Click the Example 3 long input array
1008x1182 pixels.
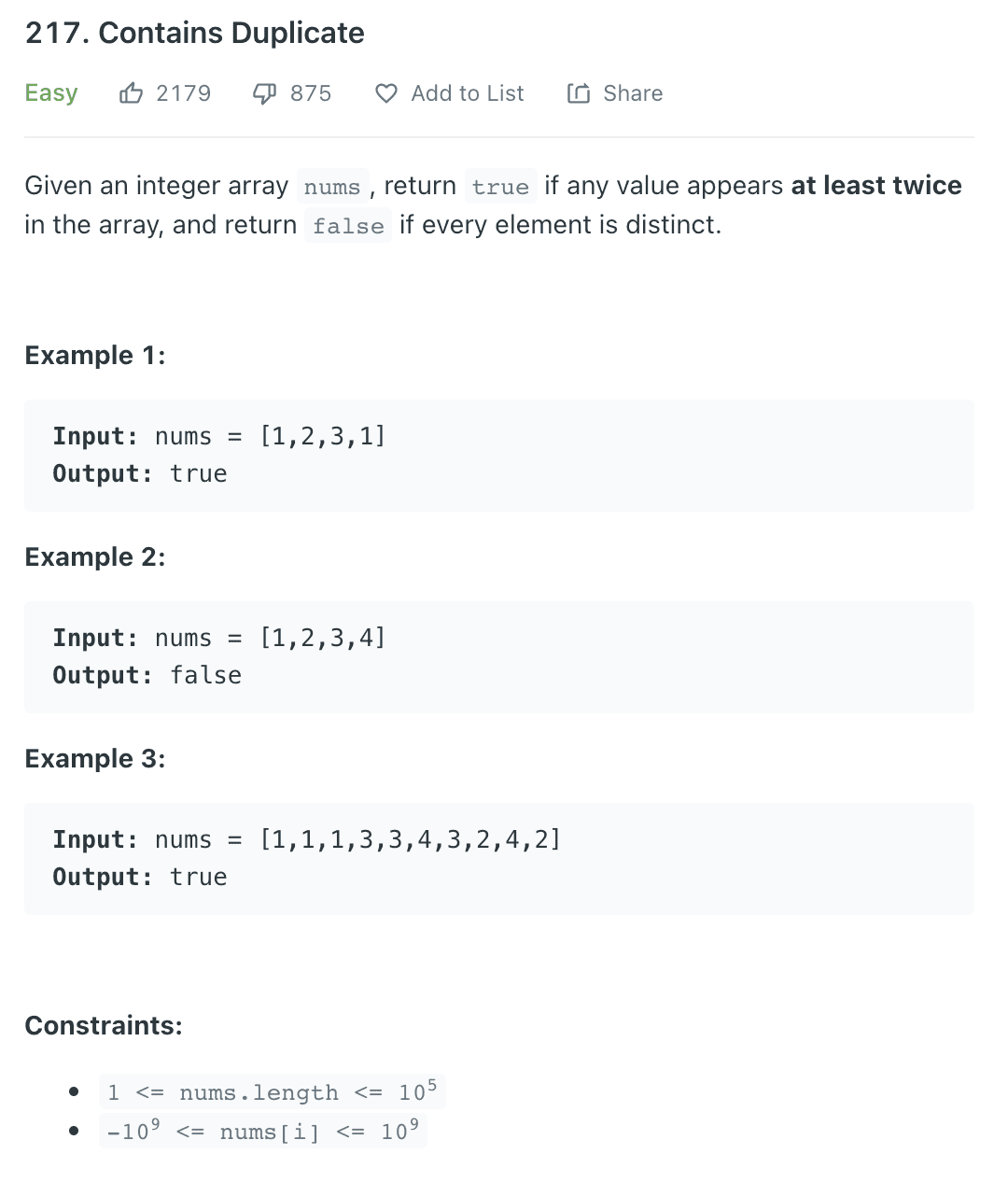pos(411,839)
